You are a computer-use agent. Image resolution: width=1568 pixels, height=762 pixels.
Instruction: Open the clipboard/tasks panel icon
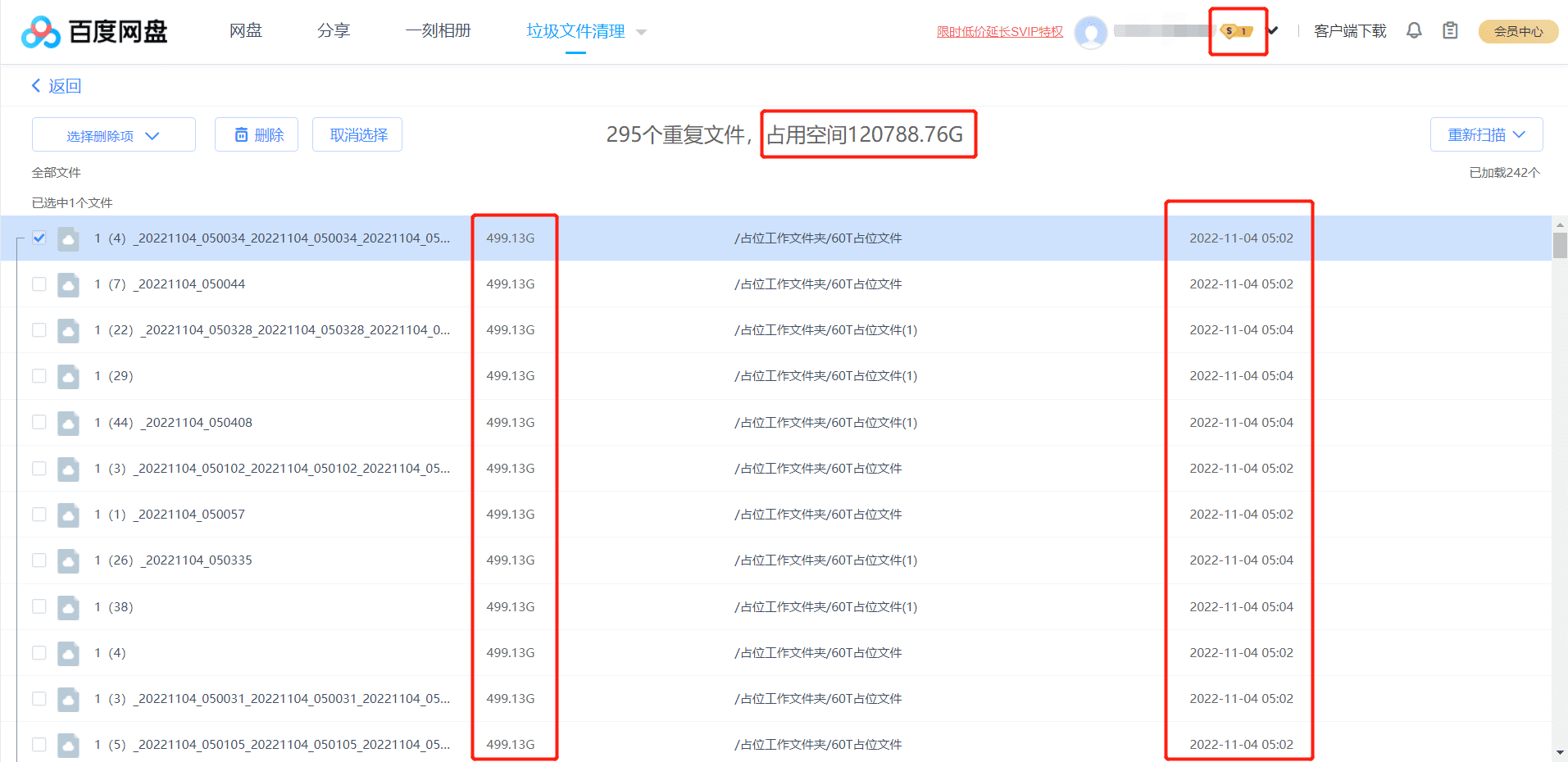[1450, 30]
